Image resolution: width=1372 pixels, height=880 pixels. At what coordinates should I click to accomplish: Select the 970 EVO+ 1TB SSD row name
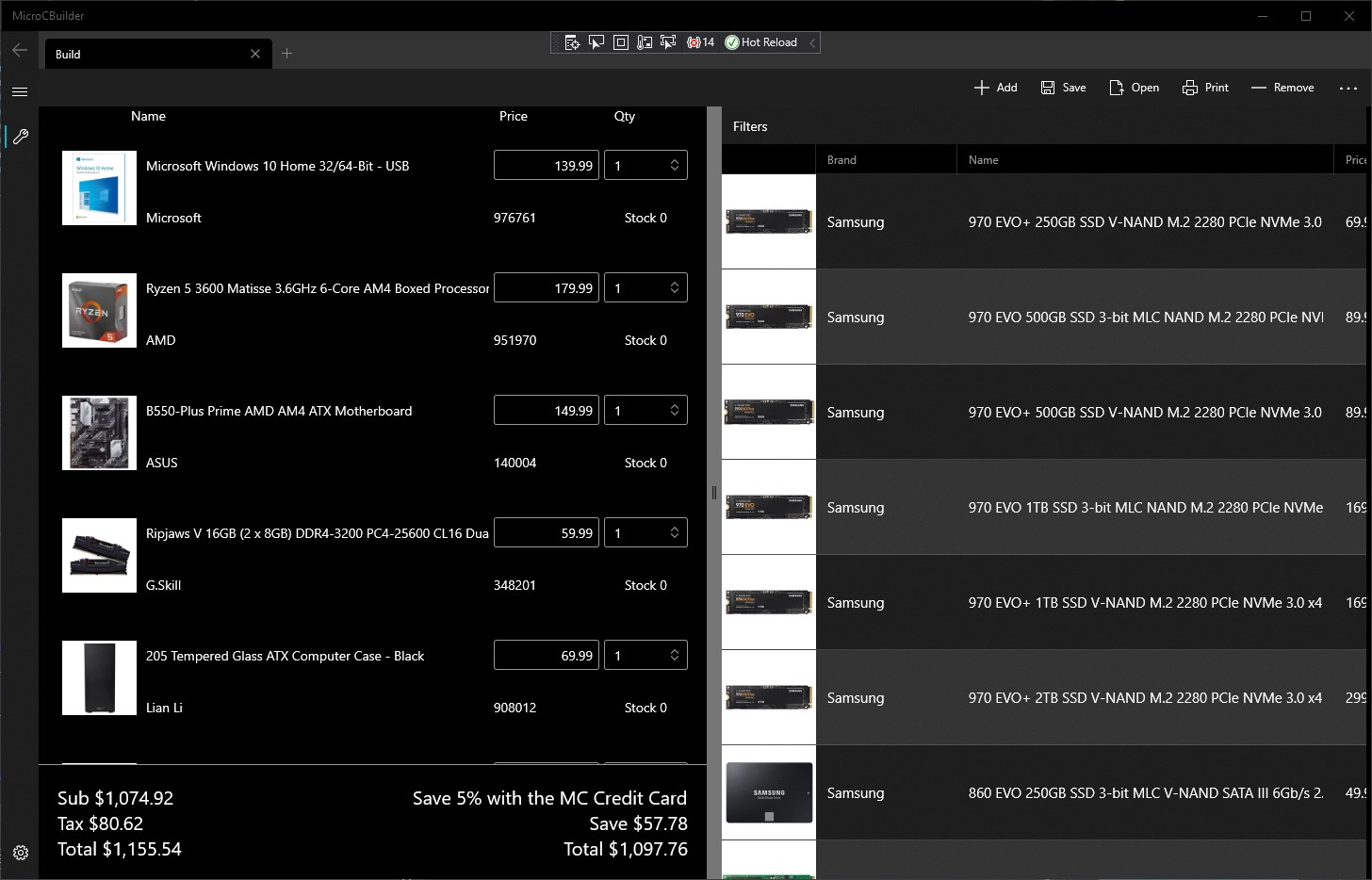click(1145, 603)
